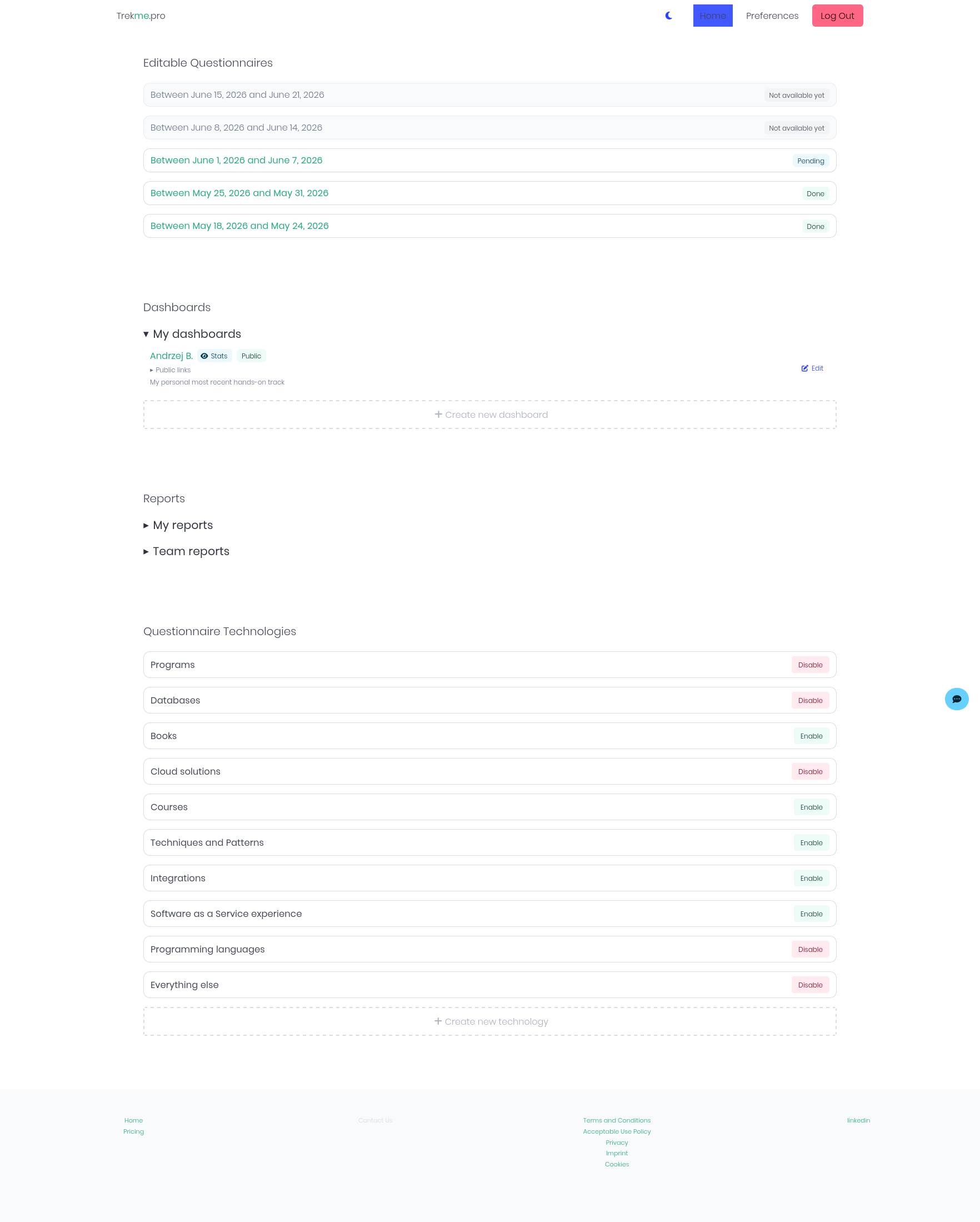Image resolution: width=980 pixels, height=1222 pixels.
Task: Click the plus icon in Create new dashboard
Action: pyautogui.click(x=438, y=415)
